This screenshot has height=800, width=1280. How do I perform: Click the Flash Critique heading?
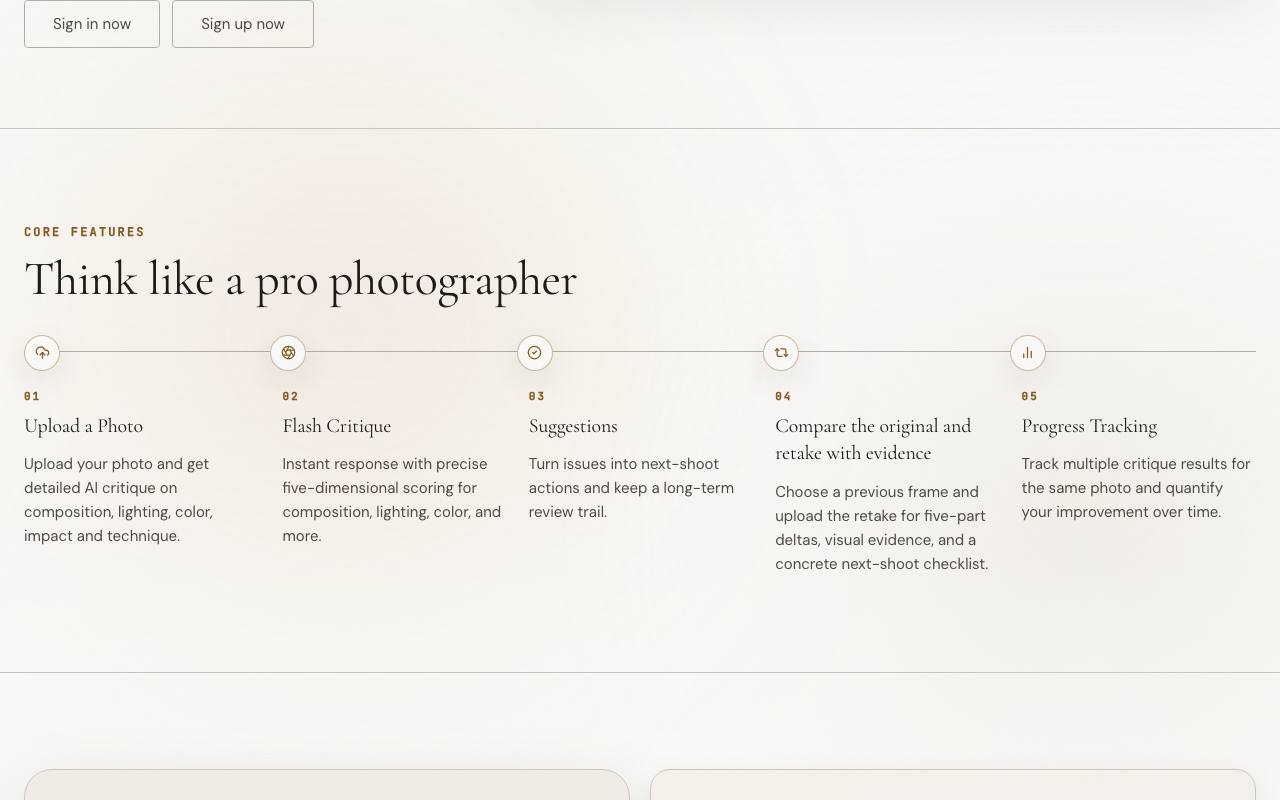pyautogui.click(x=337, y=426)
